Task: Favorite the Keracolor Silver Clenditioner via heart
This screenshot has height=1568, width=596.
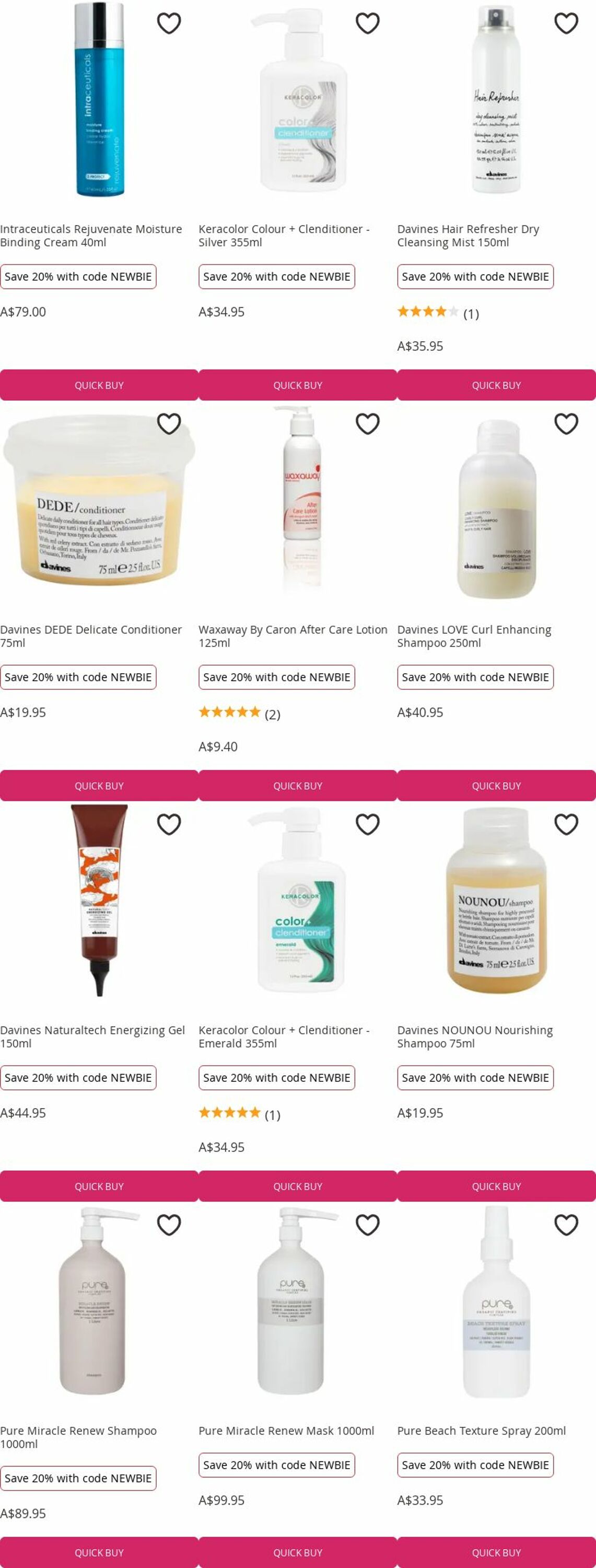Action: click(367, 23)
